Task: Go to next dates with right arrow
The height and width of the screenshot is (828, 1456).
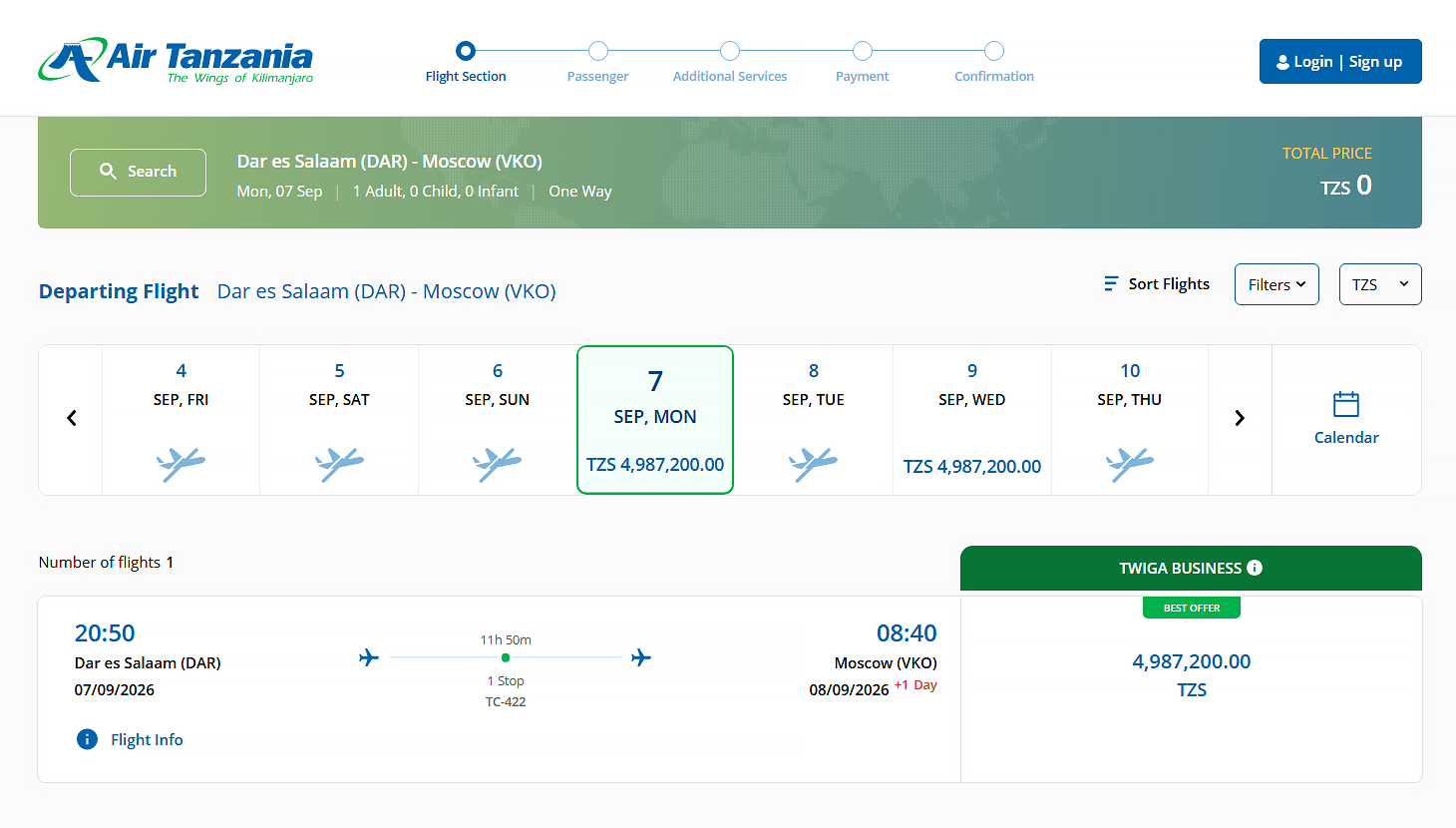Action: tap(1240, 418)
